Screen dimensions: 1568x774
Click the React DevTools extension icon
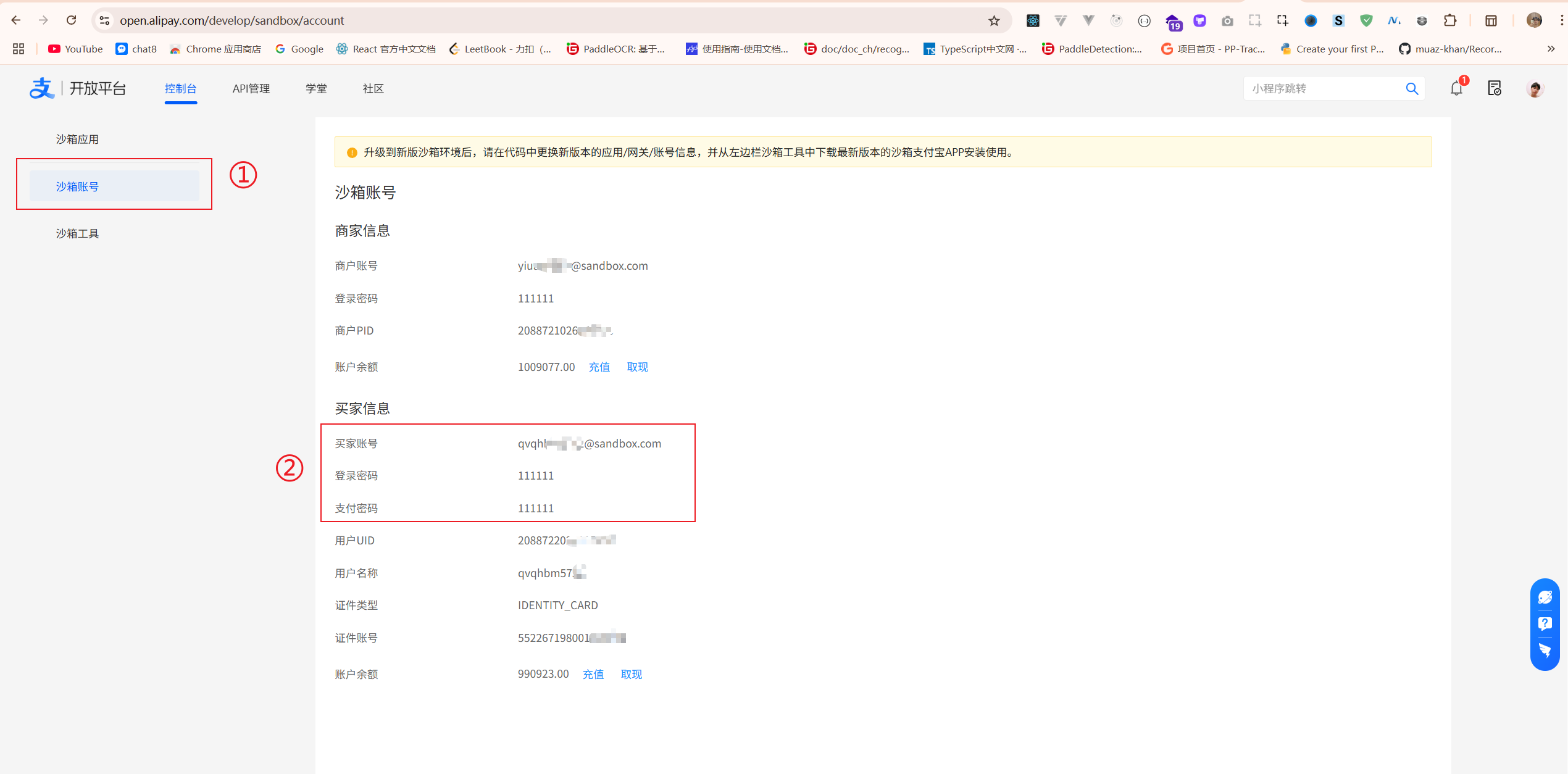pyautogui.click(x=1033, y=20)
